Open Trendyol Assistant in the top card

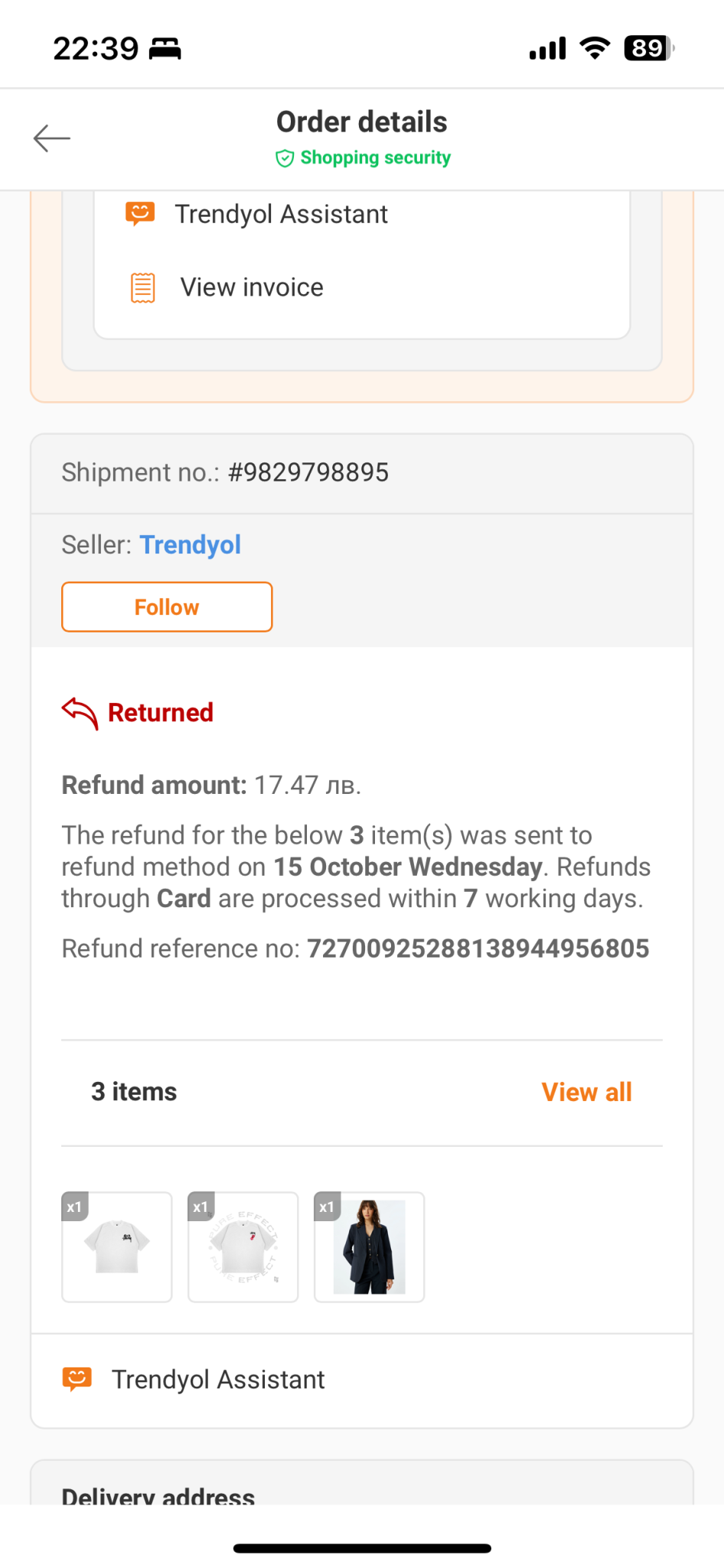point(281,214)
